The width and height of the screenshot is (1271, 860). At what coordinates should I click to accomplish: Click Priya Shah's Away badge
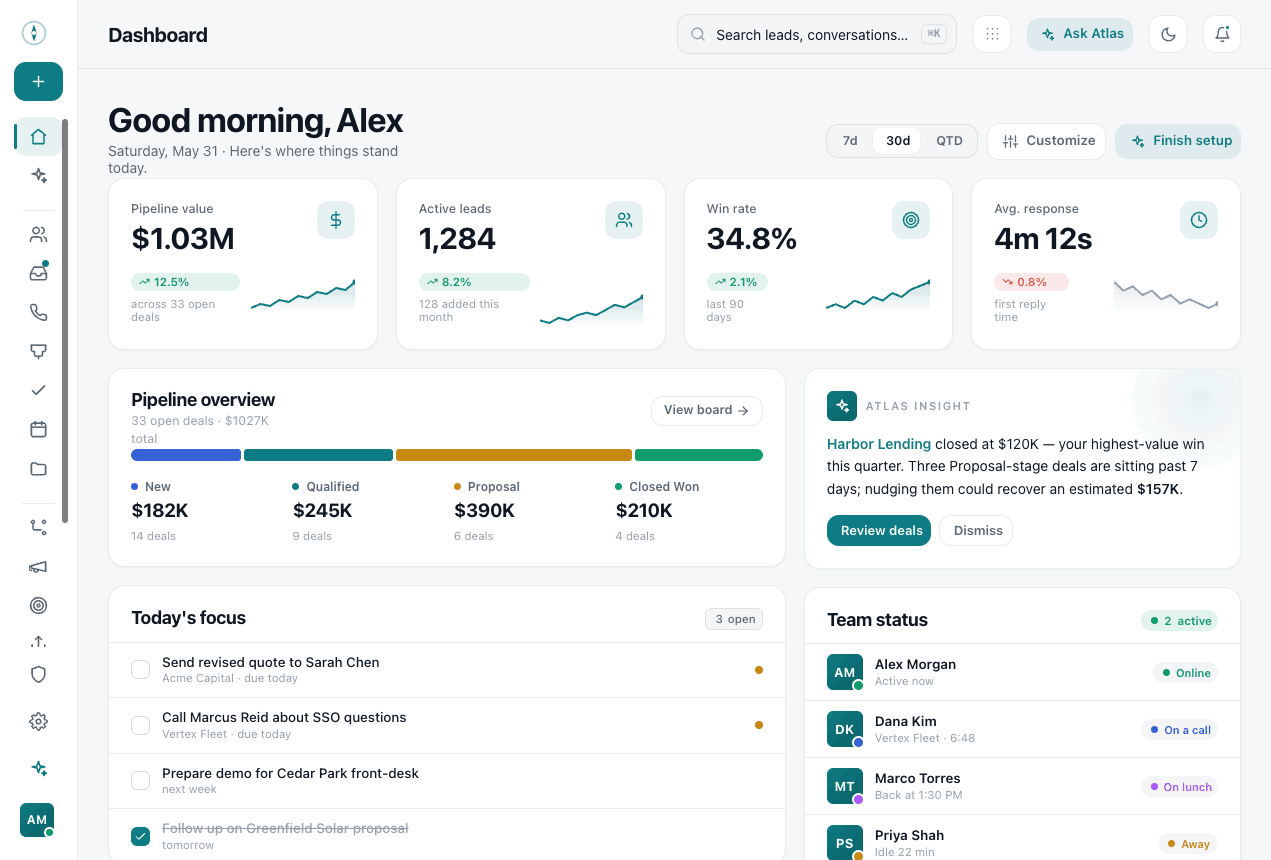[x=1188, y=844]
